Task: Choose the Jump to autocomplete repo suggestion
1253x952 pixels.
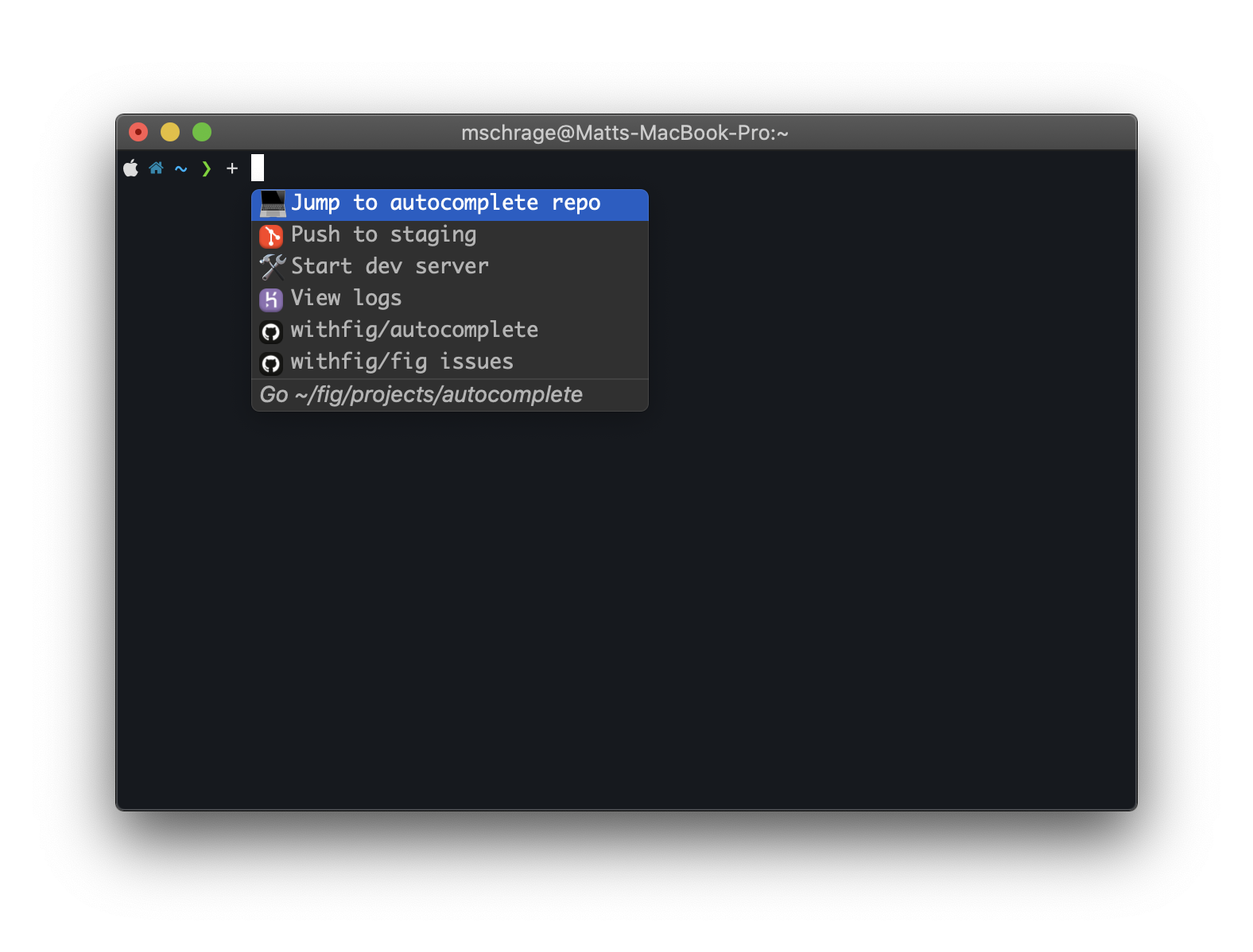Action: click(450, 205)
